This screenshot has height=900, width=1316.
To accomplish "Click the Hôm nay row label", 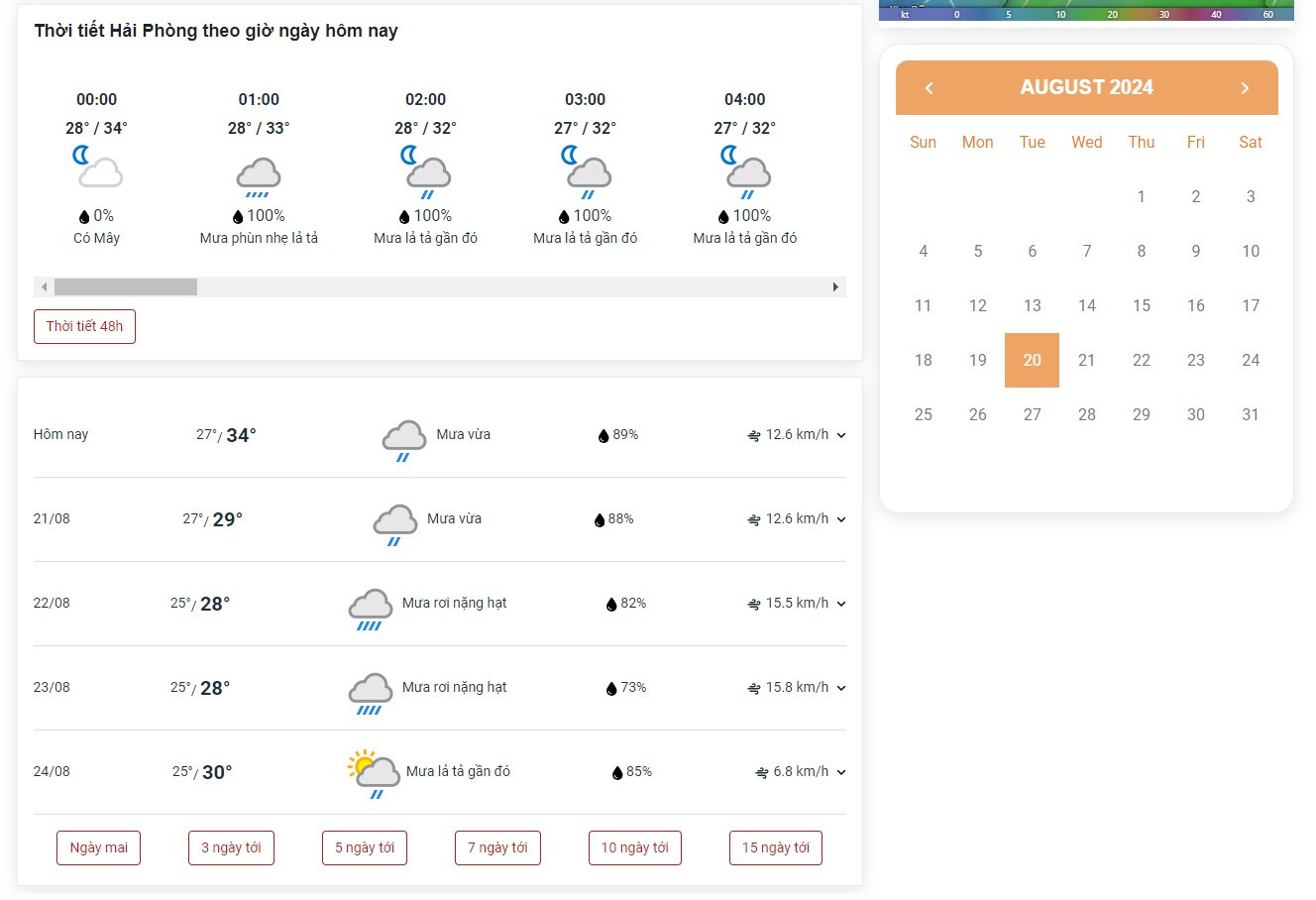I will pos(60,434).
